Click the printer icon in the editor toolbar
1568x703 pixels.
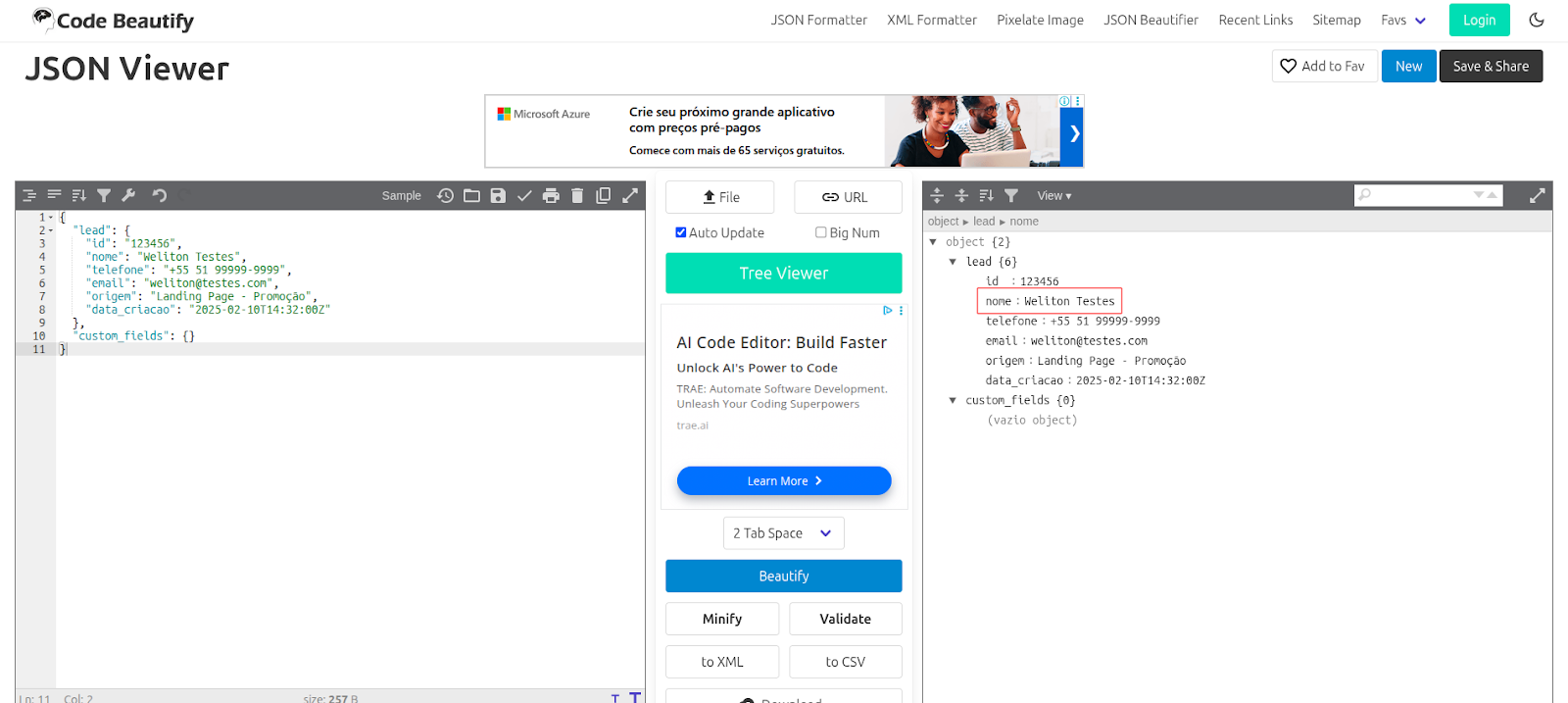click(551, 196)
